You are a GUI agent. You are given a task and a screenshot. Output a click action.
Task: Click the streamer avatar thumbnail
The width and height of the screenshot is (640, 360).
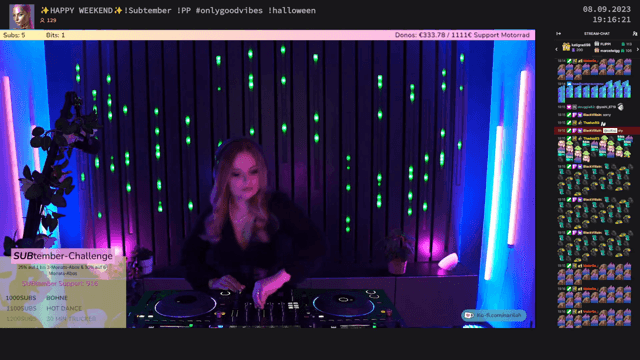click(22, 16)
